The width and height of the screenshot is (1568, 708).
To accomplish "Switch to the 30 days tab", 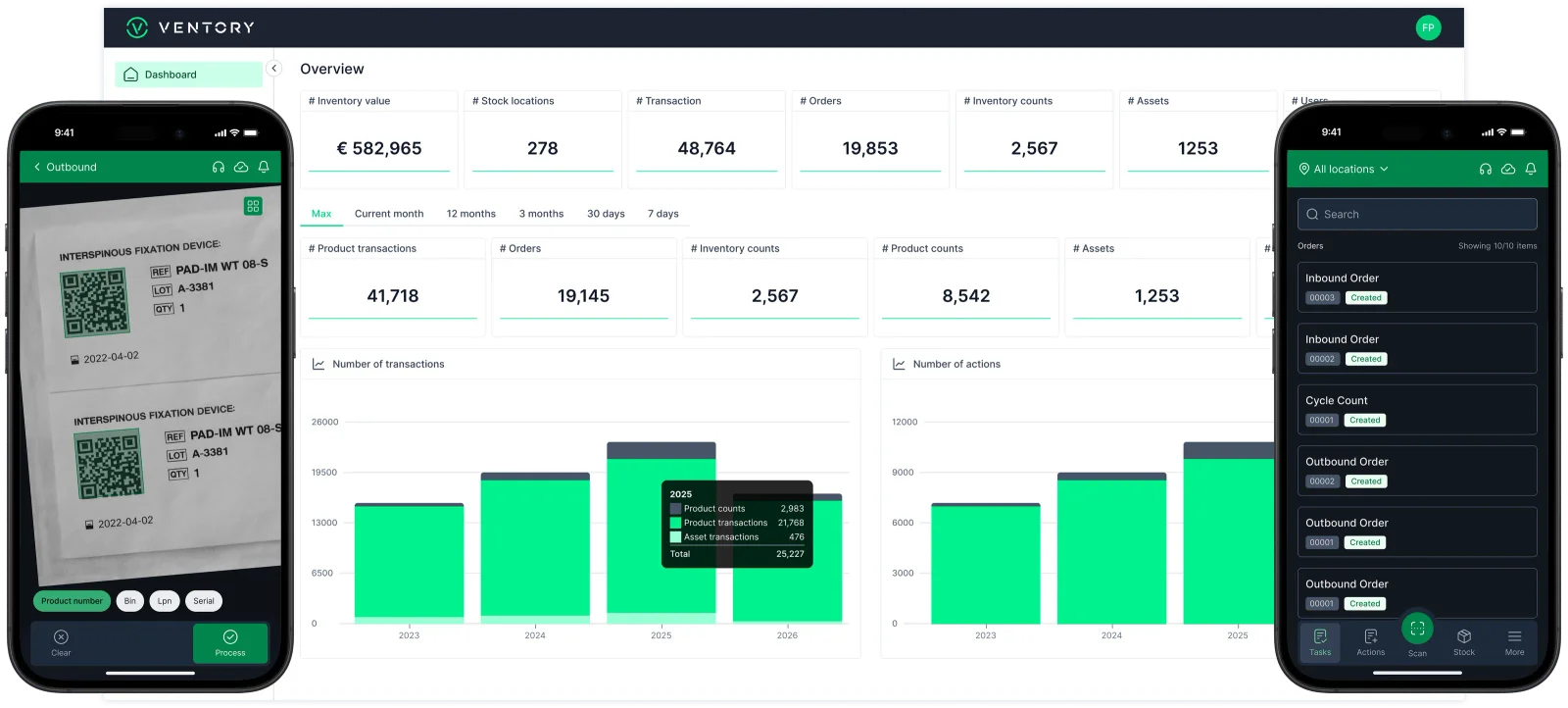I will [x=606, y=214].
